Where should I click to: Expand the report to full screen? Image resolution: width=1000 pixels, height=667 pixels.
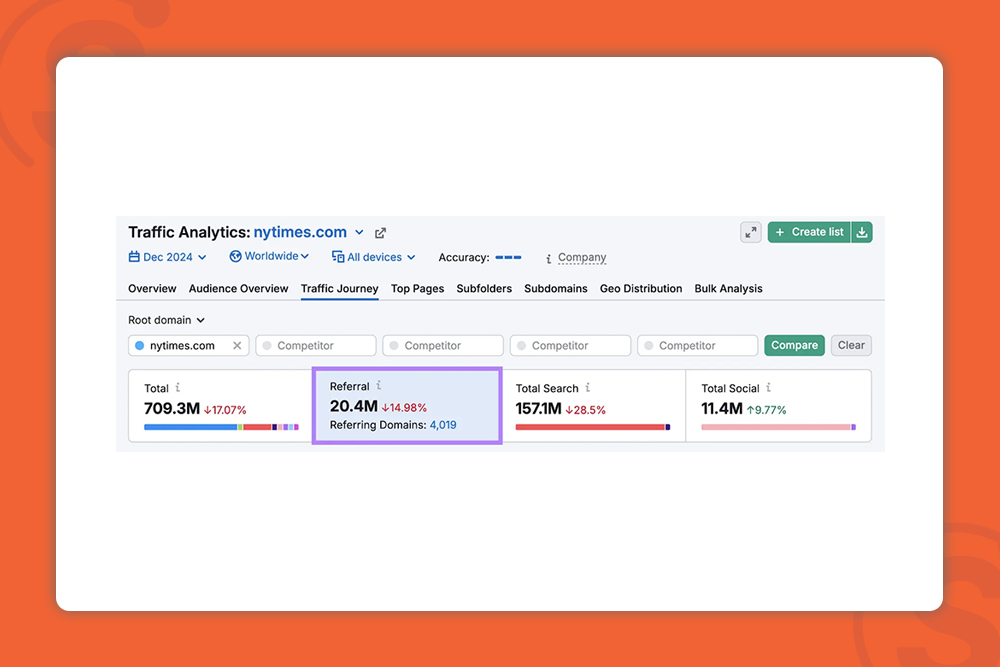pyautogui.click(x=751, y=232)
